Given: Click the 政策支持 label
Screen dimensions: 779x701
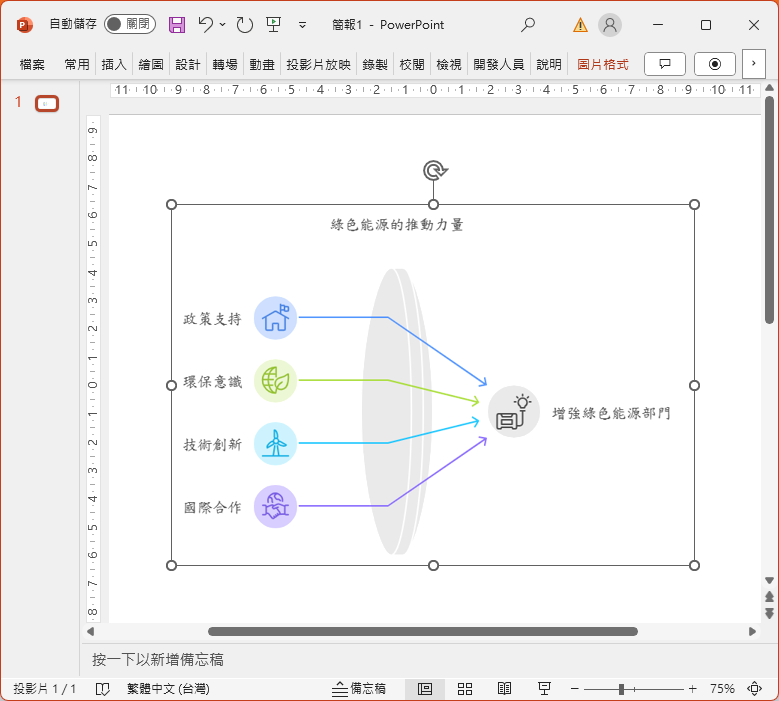Looking at the screenshot, I should [x=212, y=319].
